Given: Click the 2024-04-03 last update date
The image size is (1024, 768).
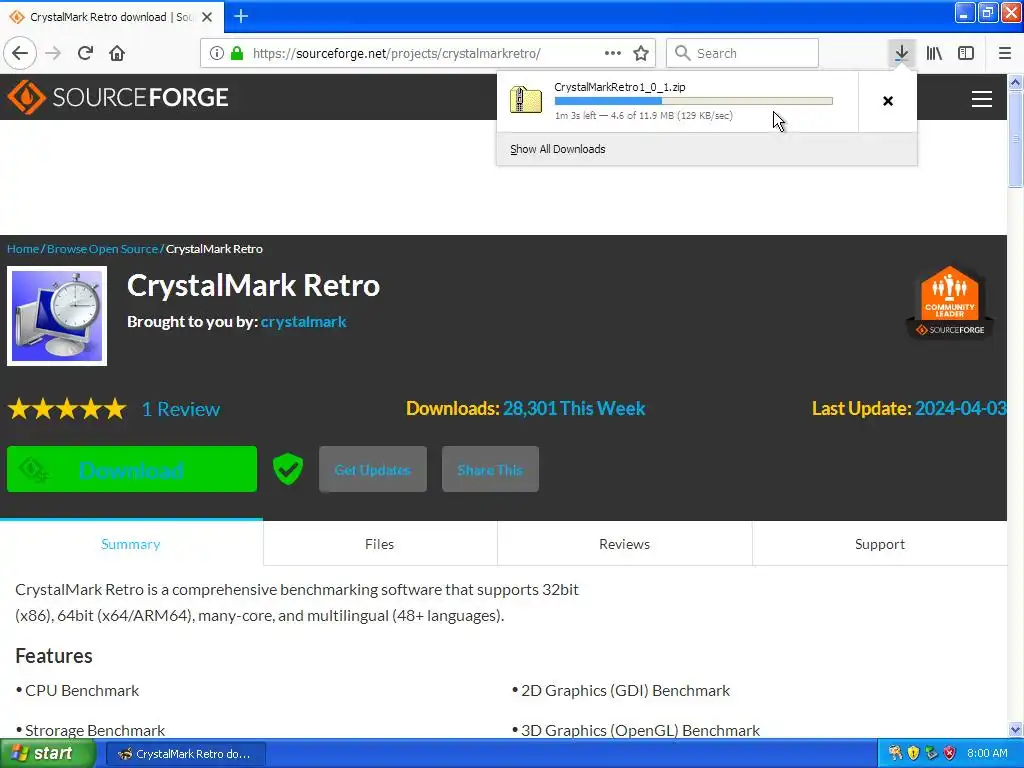Looking at the screenshot, I should point(961,408).
